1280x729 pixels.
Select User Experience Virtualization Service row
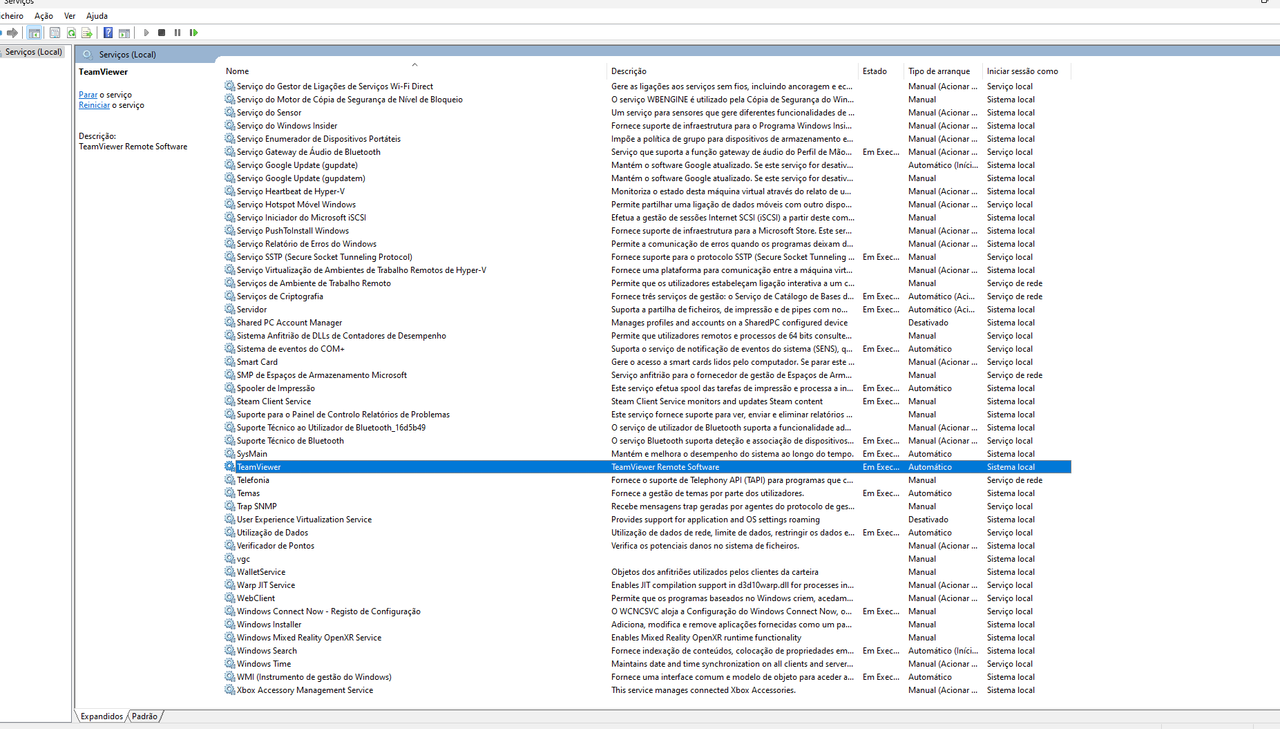pos(647,520)
